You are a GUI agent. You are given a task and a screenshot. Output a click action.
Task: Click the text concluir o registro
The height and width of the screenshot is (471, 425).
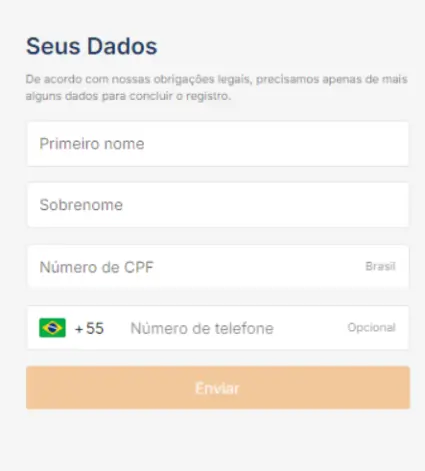point(180,96)
